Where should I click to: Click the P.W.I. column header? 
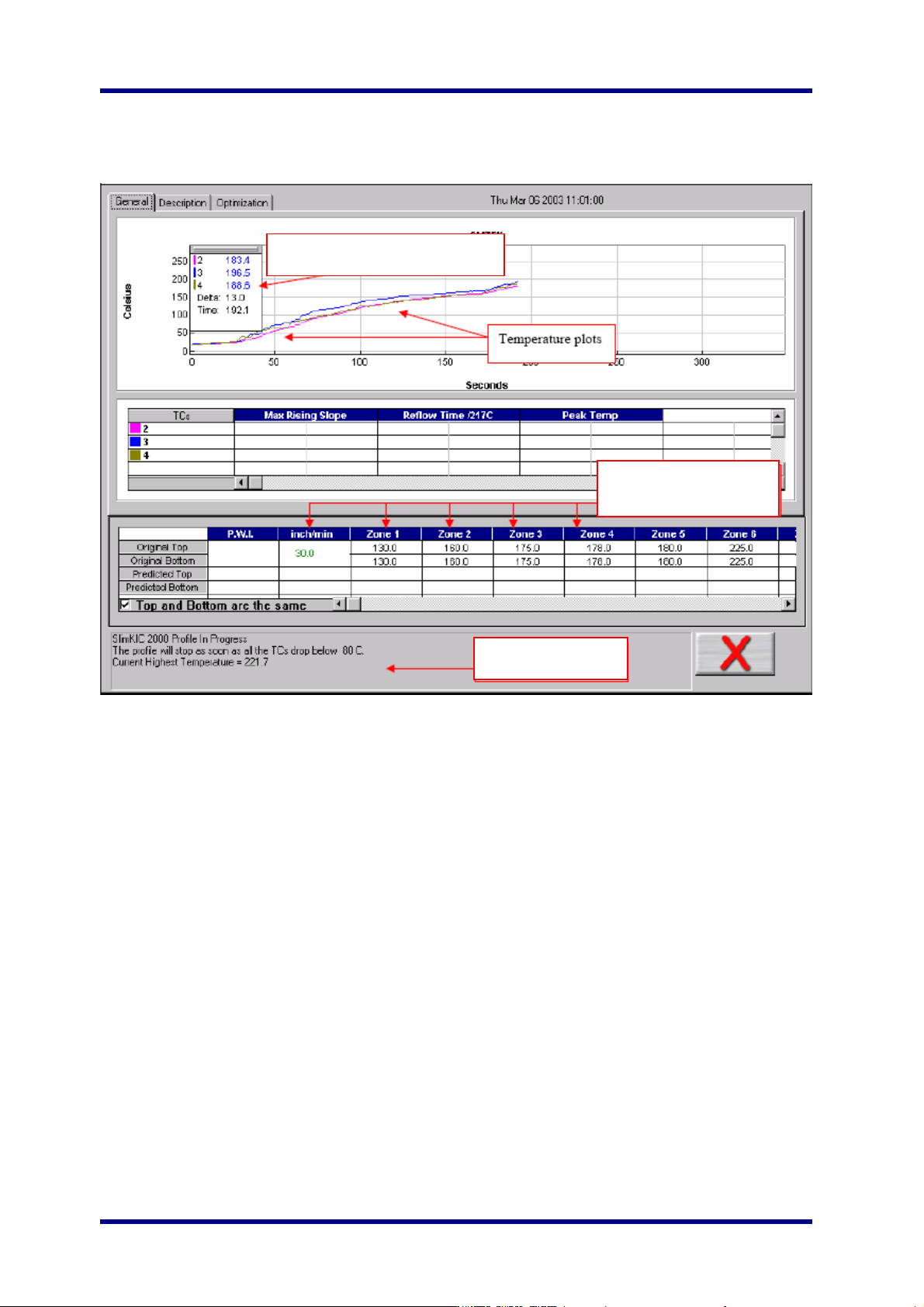(243, 534)
